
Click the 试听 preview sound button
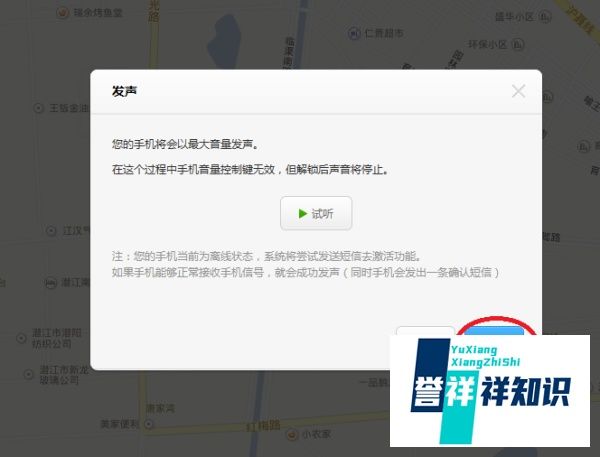click(x=316, y=214)
